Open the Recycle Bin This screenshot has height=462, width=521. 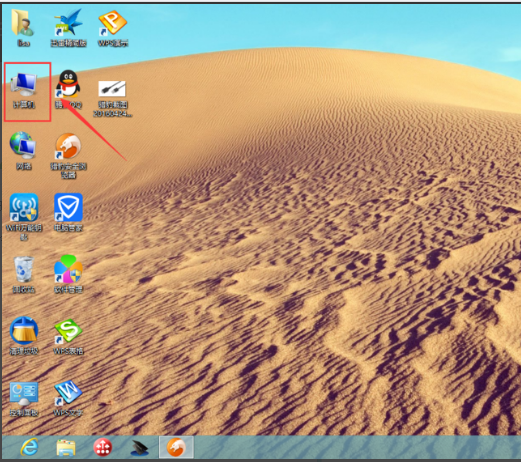[x=23, y=275]
